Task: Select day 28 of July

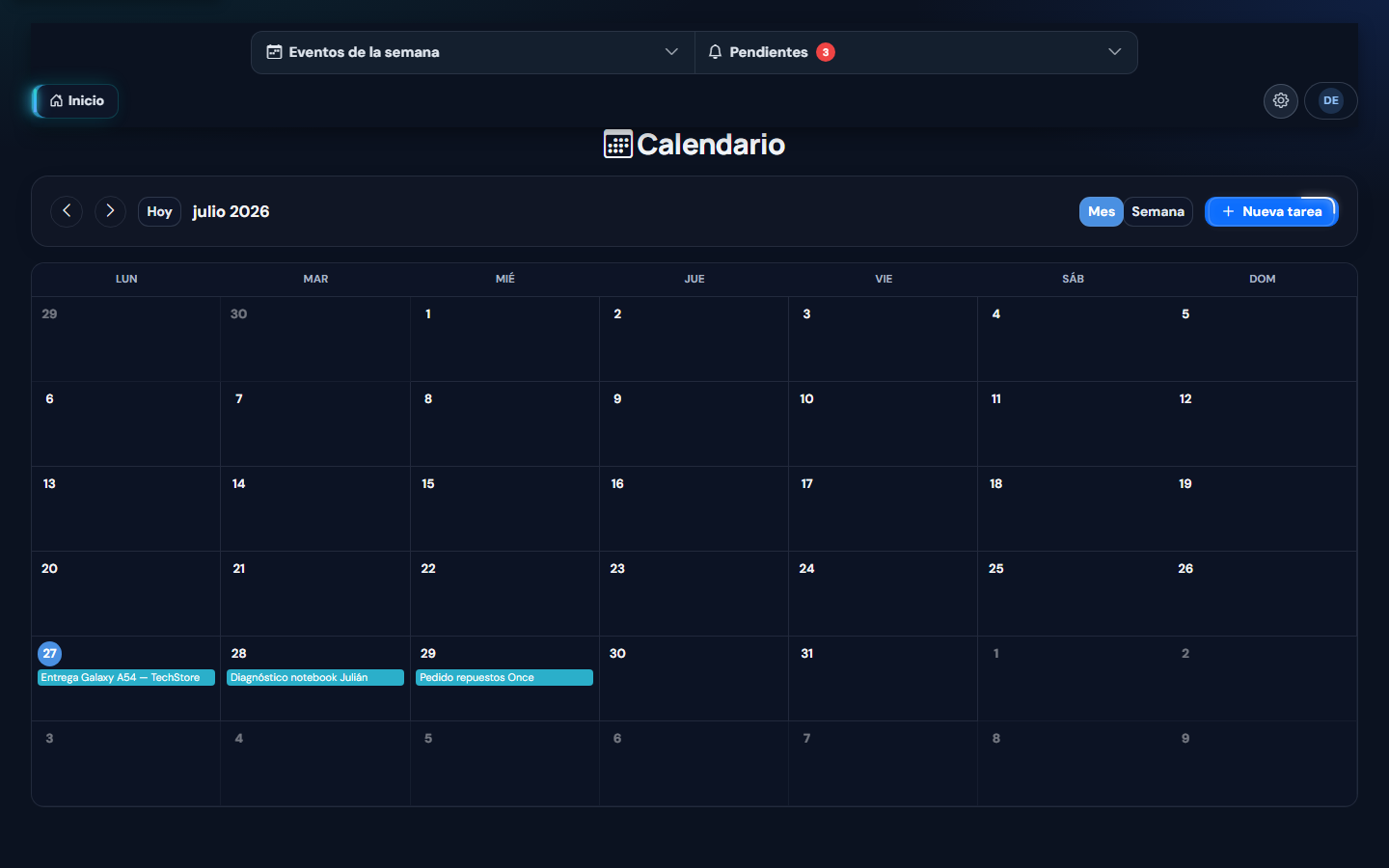Action: [x=239, y=653]
